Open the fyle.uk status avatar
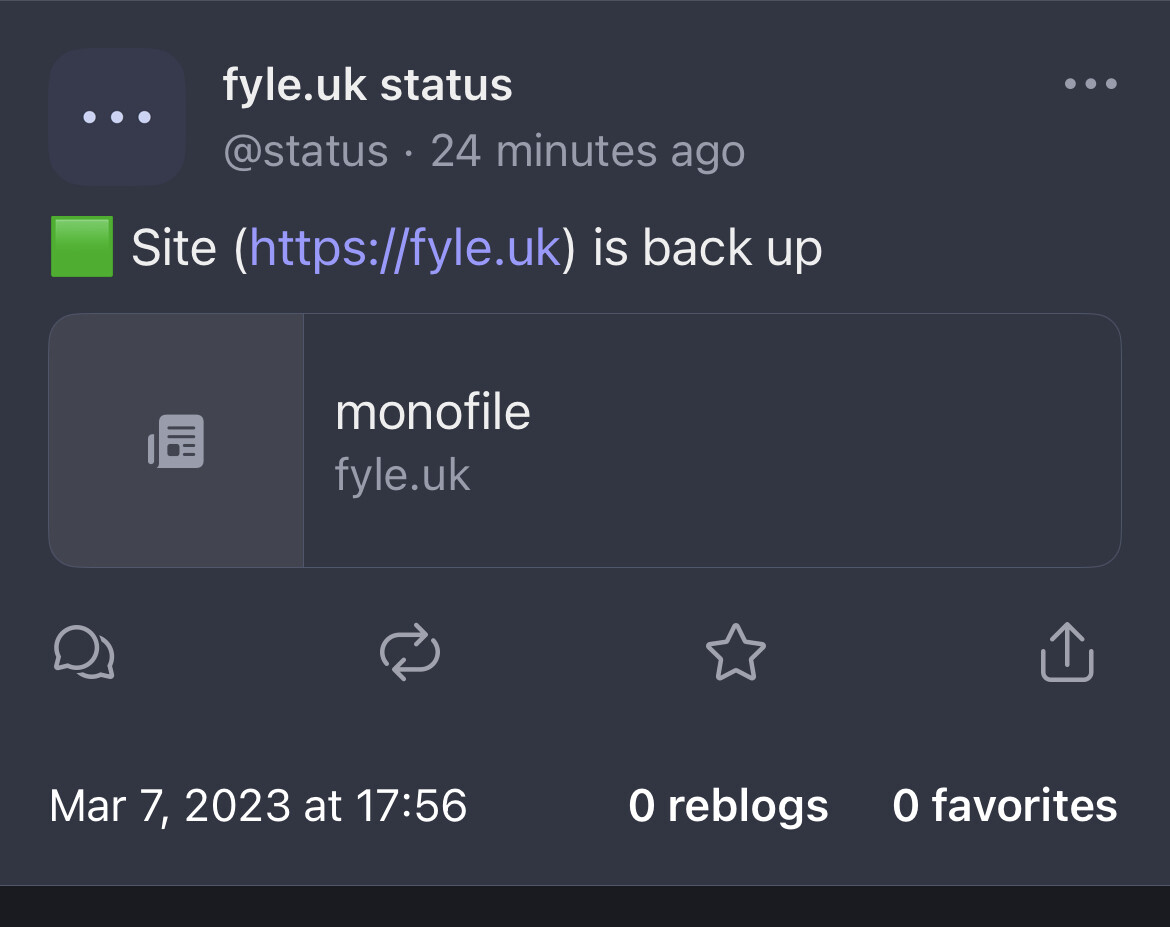The width and height of the screenshot is (1170, 927). pyautogui.click(x=117, y=117)
